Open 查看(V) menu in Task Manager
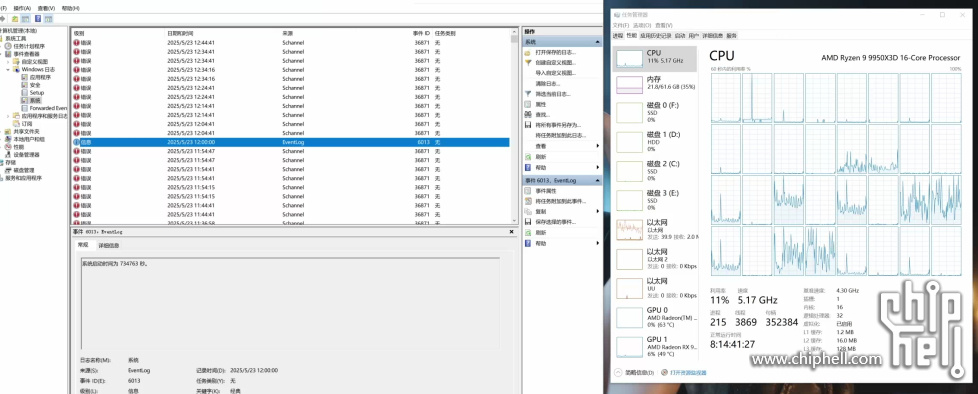Screen dimensions: 978x394 click(664, 26)
